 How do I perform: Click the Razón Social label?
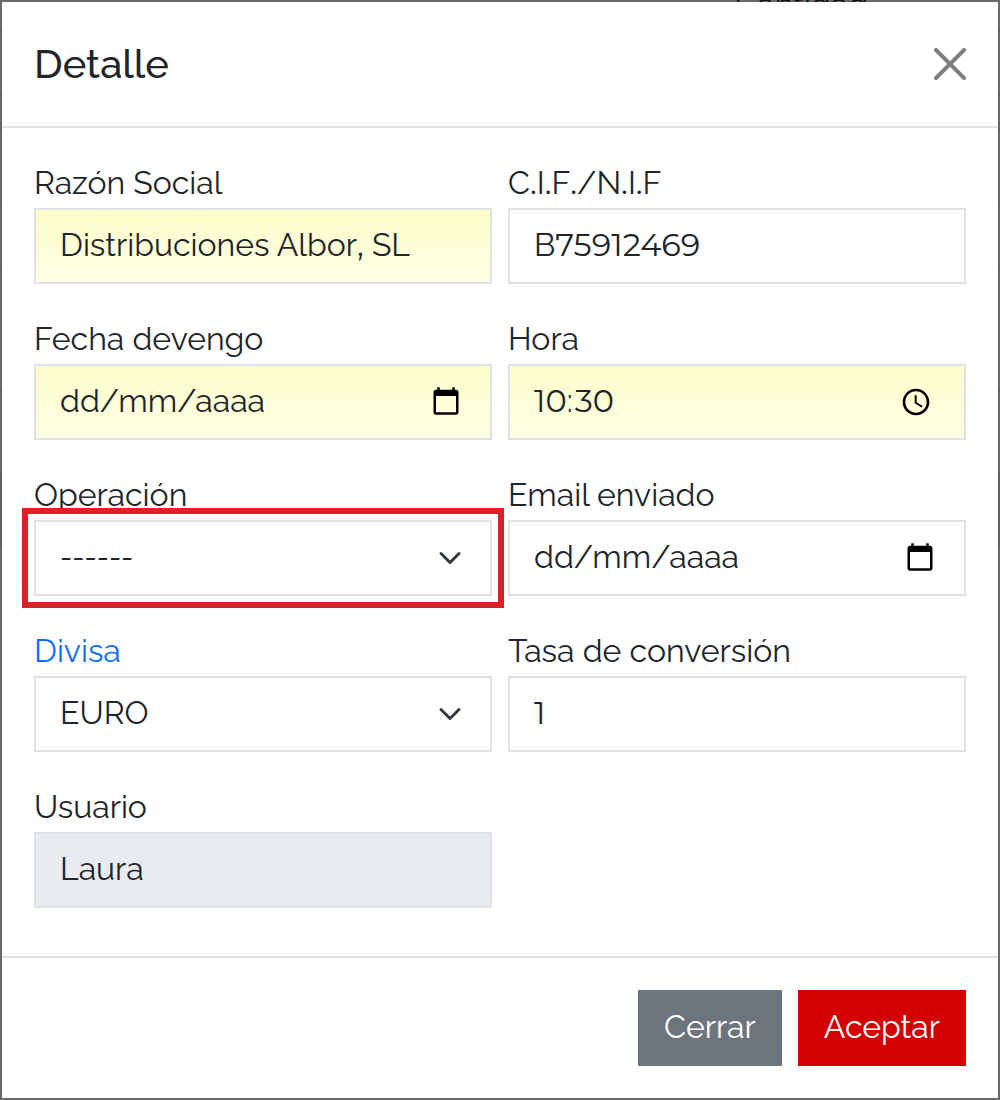128,183
